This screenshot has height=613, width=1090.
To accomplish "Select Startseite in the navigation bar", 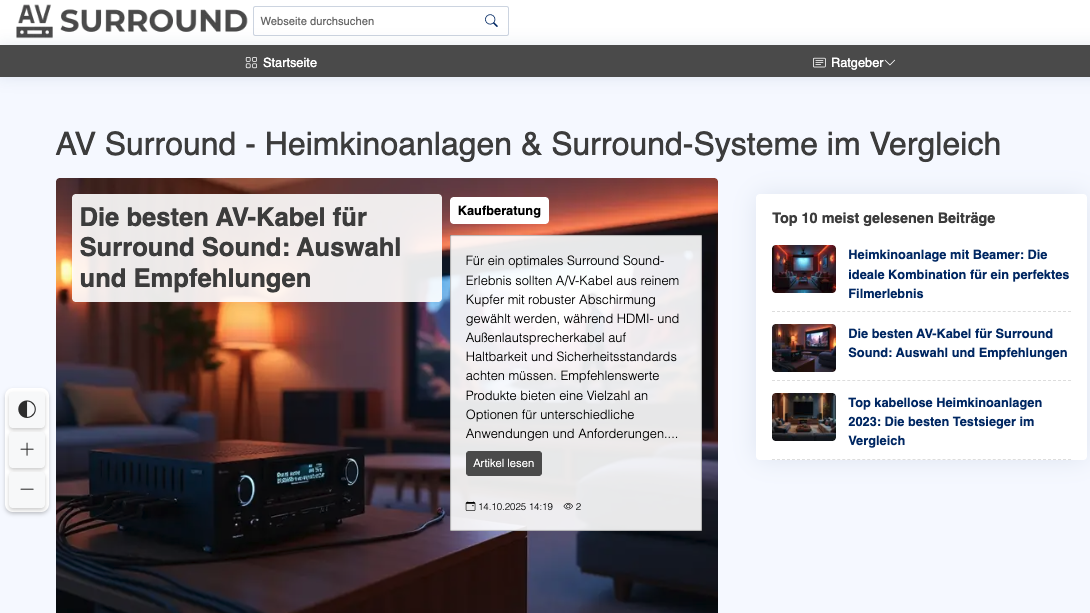I will (288, 62).
